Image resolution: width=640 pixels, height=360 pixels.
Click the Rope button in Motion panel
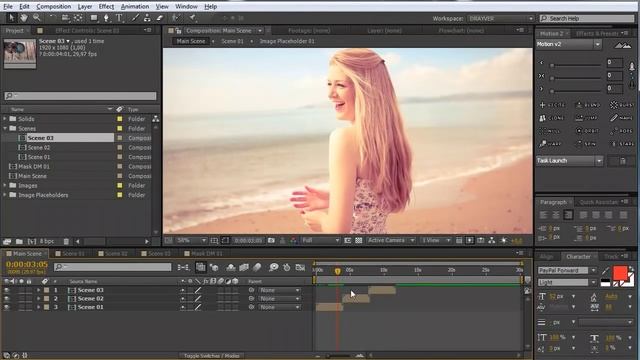click(x=621, y=131)
